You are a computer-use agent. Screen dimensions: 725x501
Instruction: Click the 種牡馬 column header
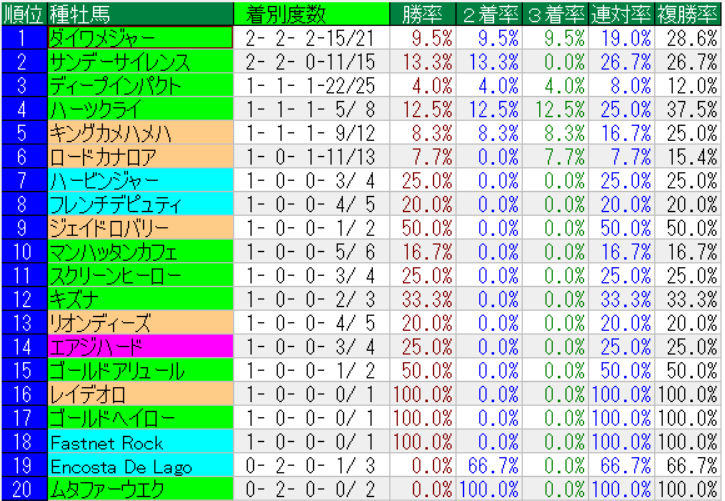click(140, 13)
